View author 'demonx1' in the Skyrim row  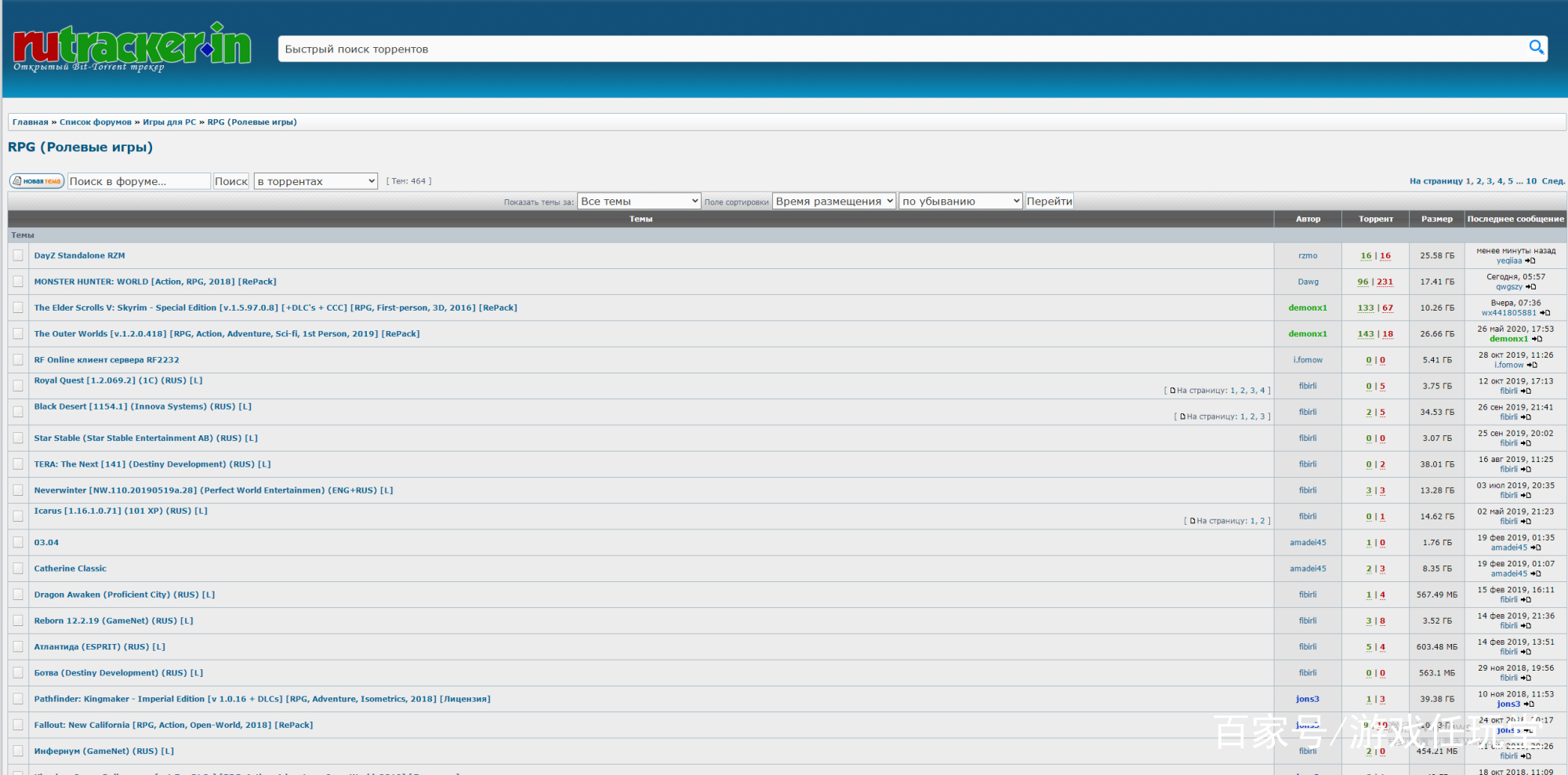[x=1308, y=308]
